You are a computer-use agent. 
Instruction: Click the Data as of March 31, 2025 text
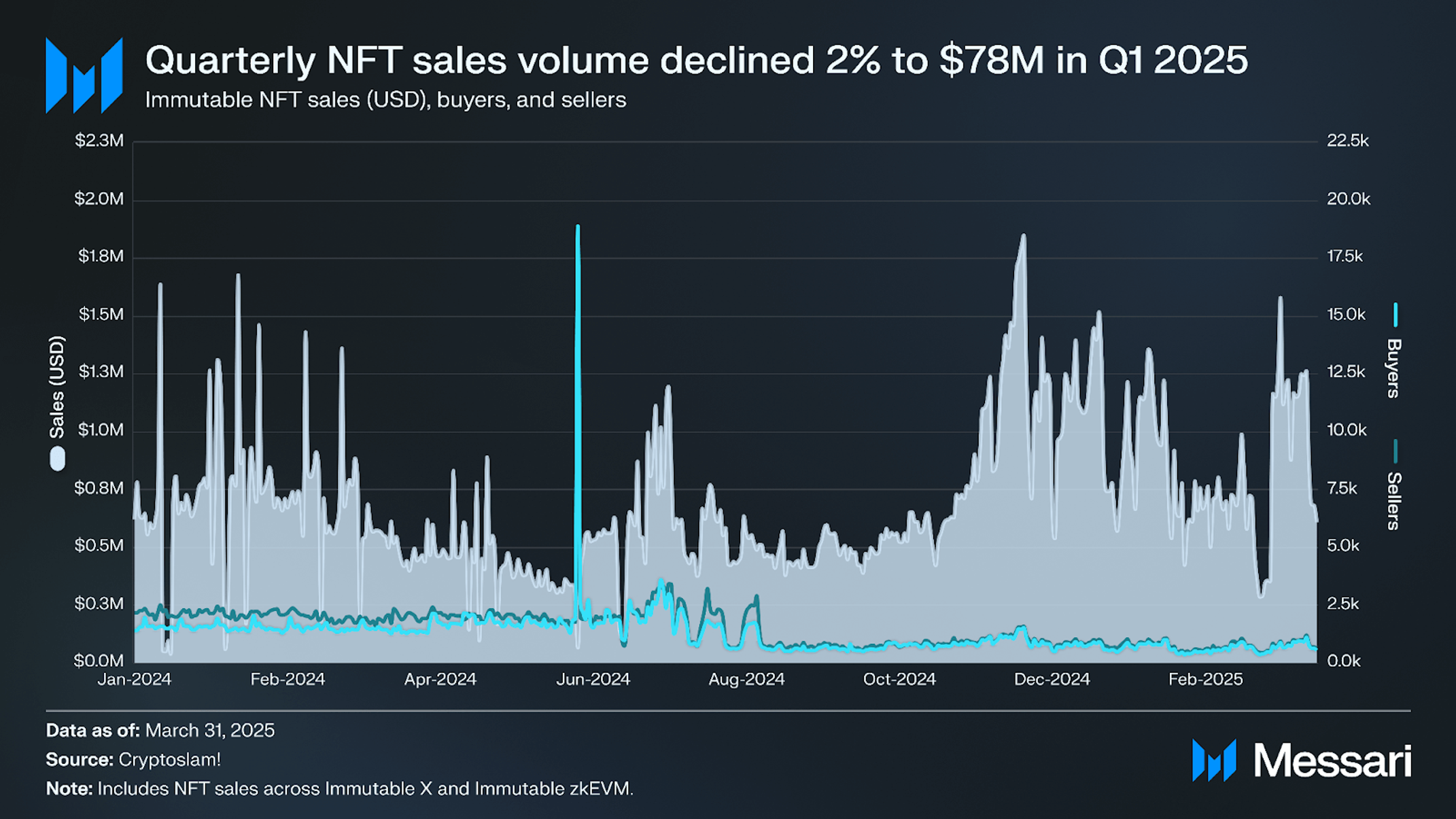point(160,731)
